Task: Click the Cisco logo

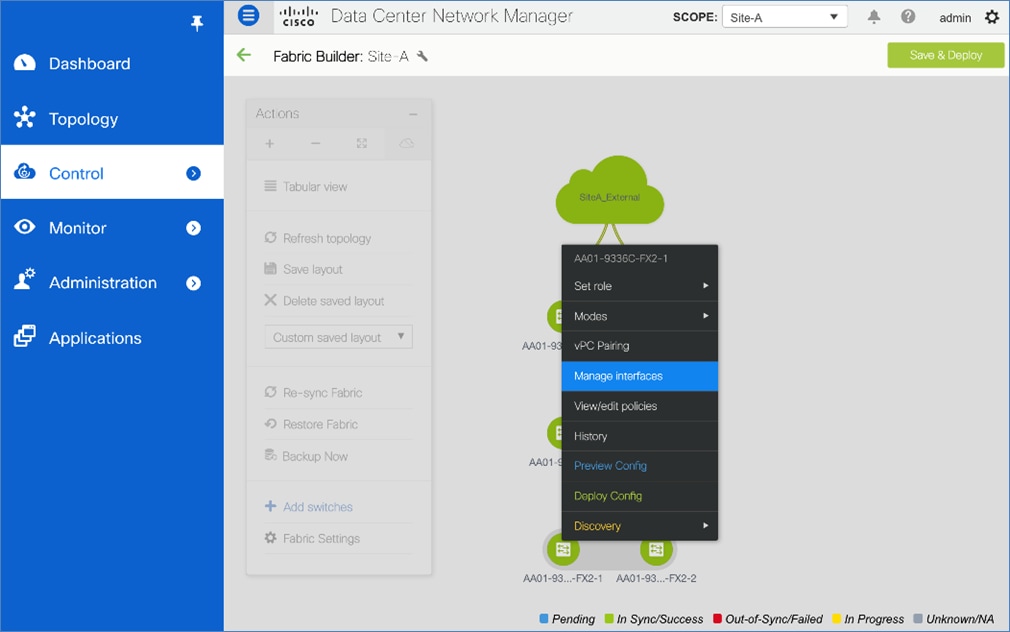Action: click(x=299, y=16)
